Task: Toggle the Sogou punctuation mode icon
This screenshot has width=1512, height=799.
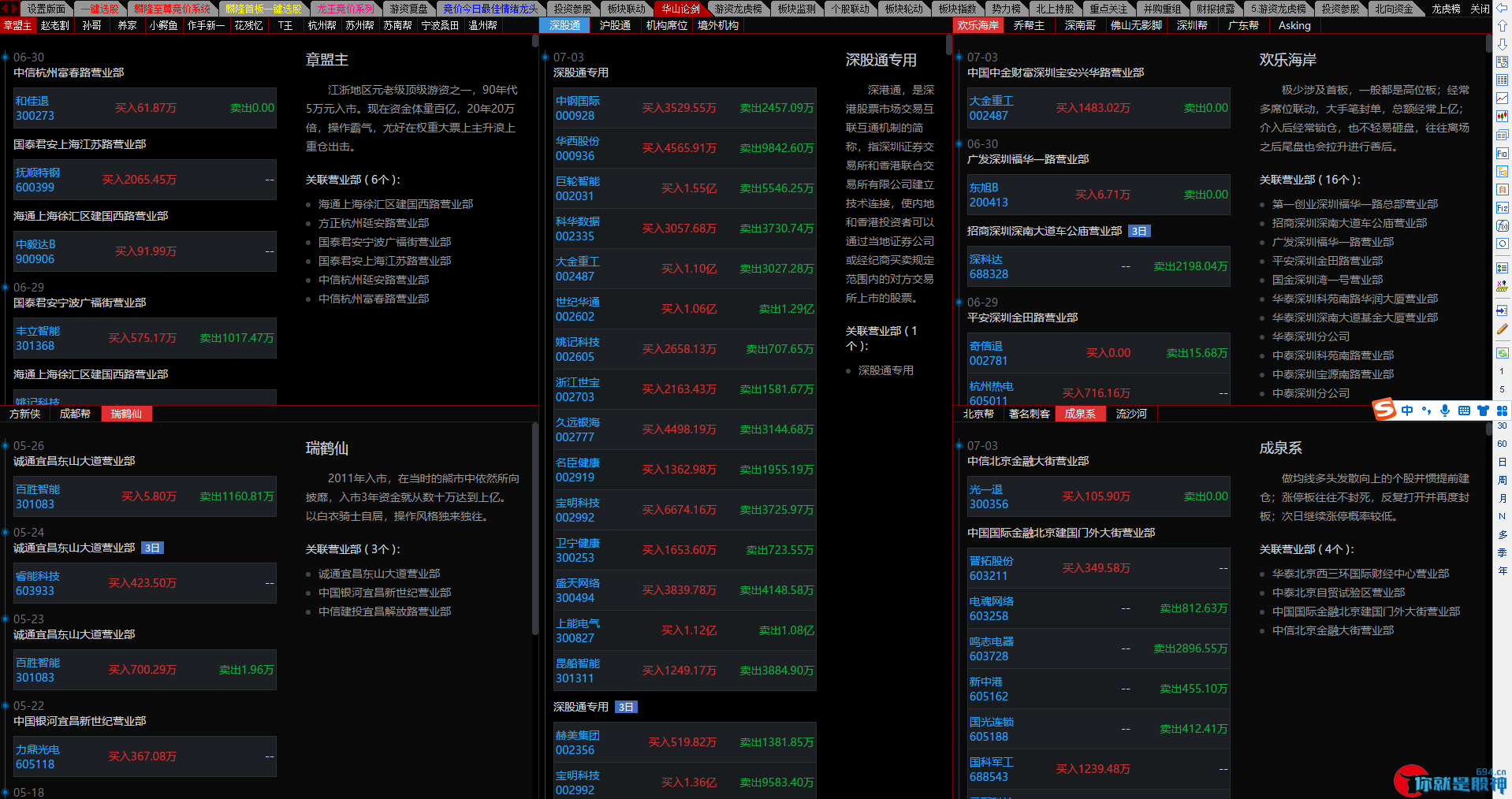Action: 1426,411
